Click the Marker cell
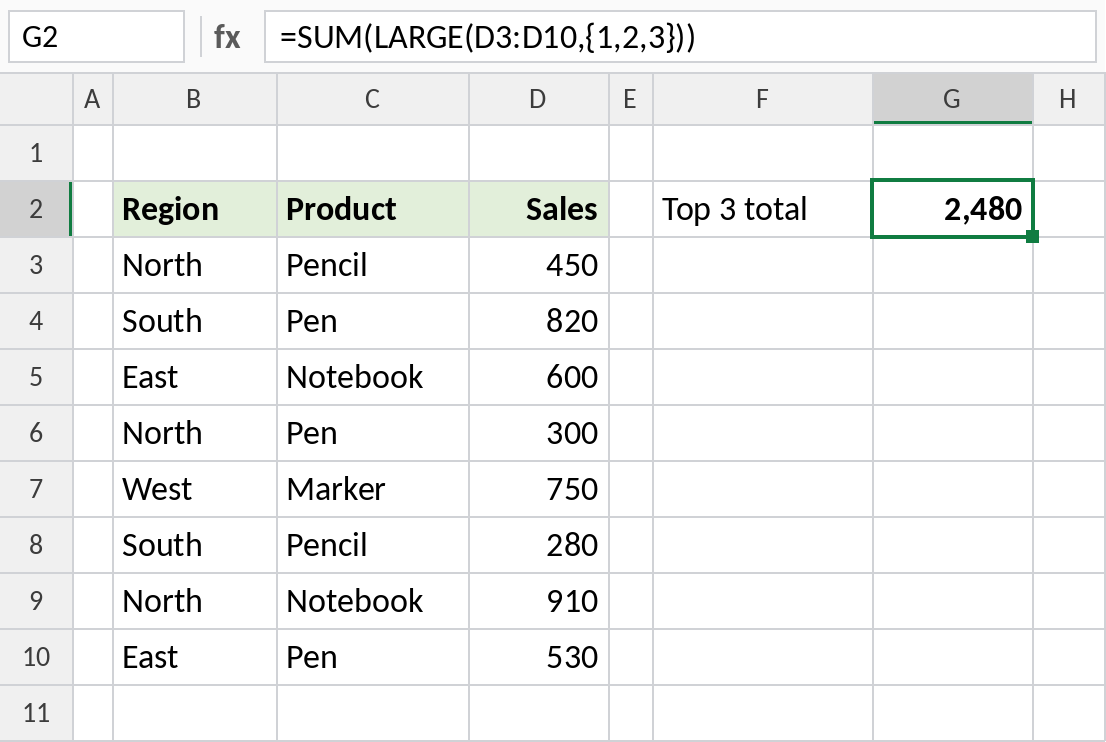 pyautogui.click(x=373, y=489)
